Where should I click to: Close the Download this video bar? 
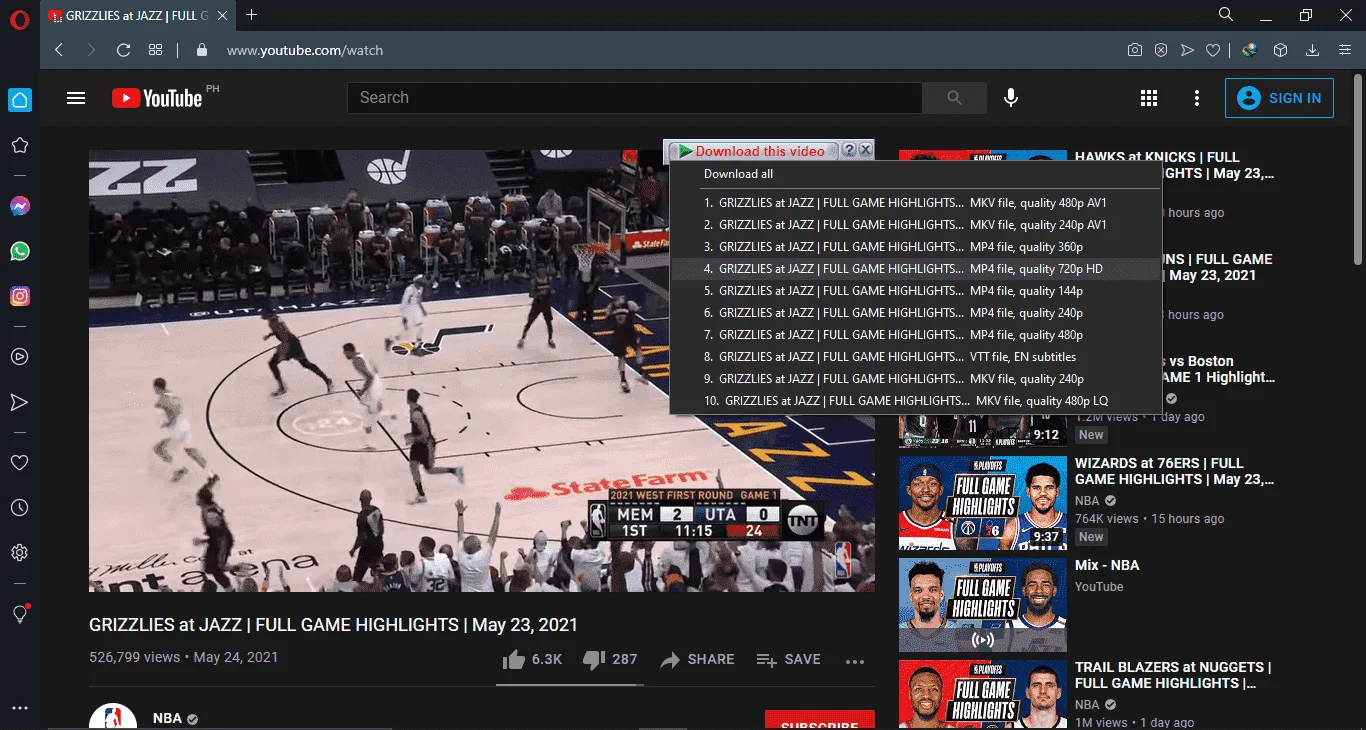tap(866, 150)
